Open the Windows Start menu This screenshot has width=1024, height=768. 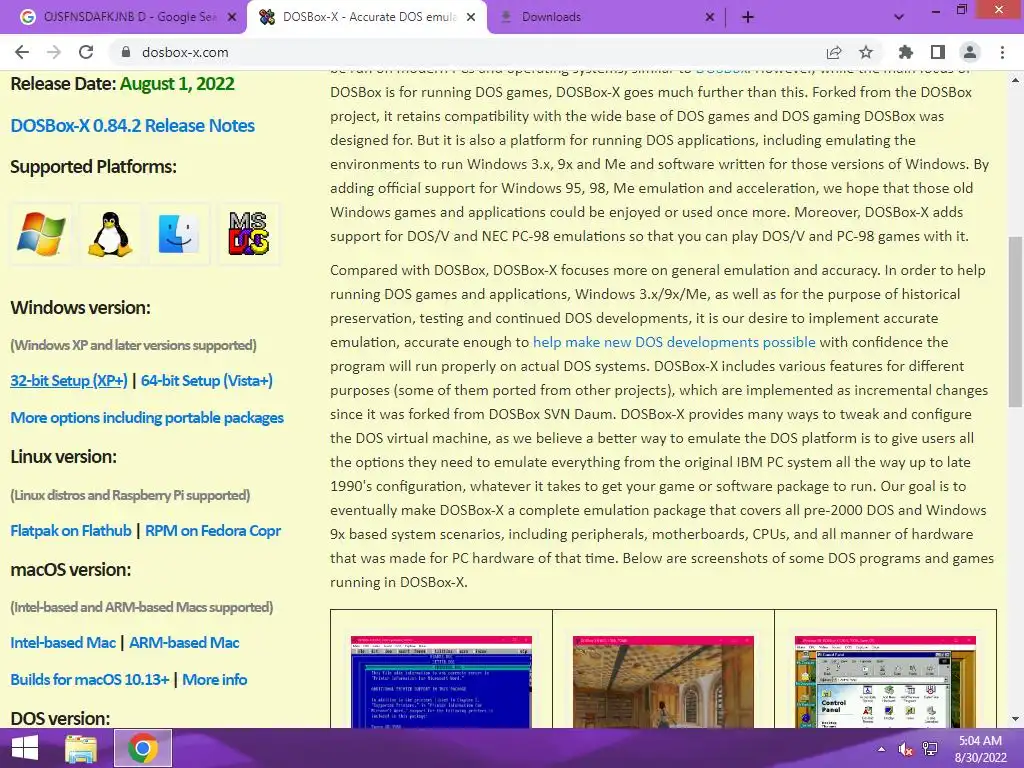pyautogui.click(x=25, y=748)
